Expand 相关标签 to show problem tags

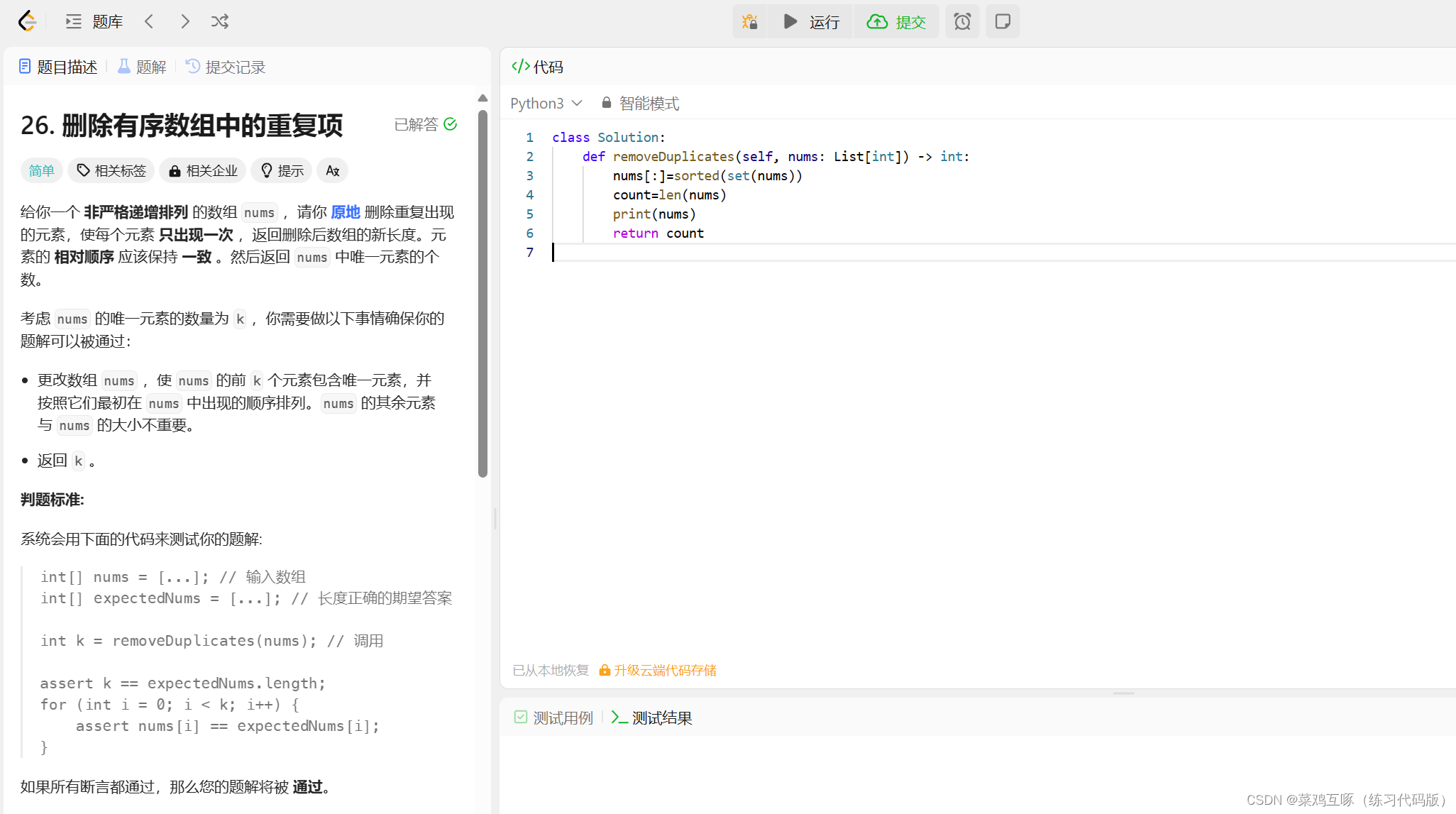point(111,170)
